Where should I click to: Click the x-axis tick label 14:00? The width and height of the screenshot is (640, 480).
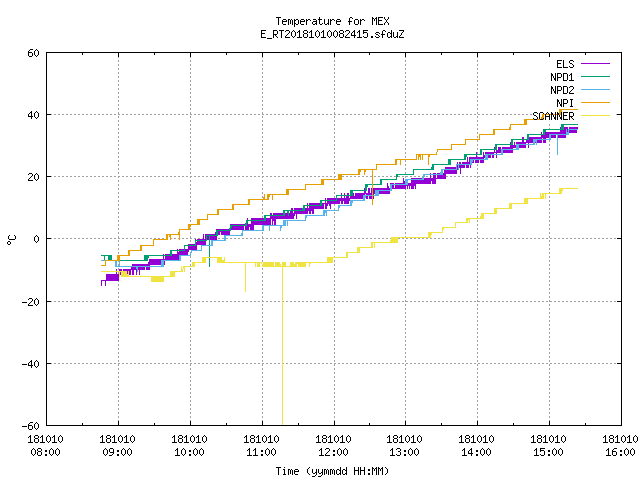476,452
